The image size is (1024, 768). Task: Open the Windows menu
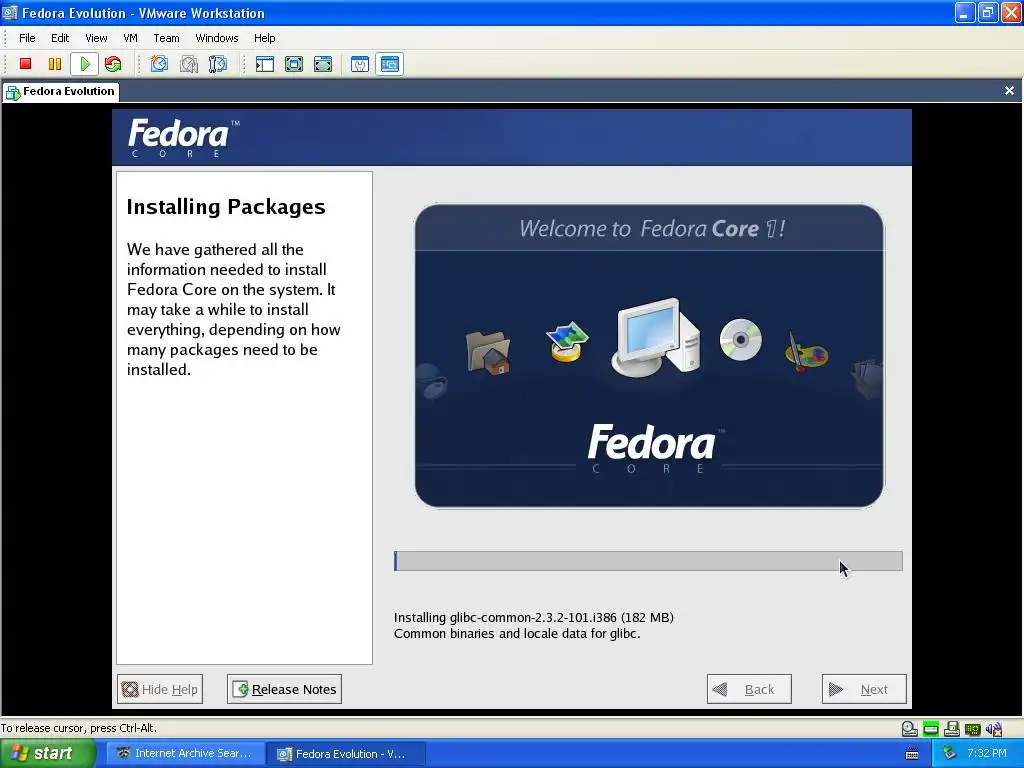click(217, 38)
